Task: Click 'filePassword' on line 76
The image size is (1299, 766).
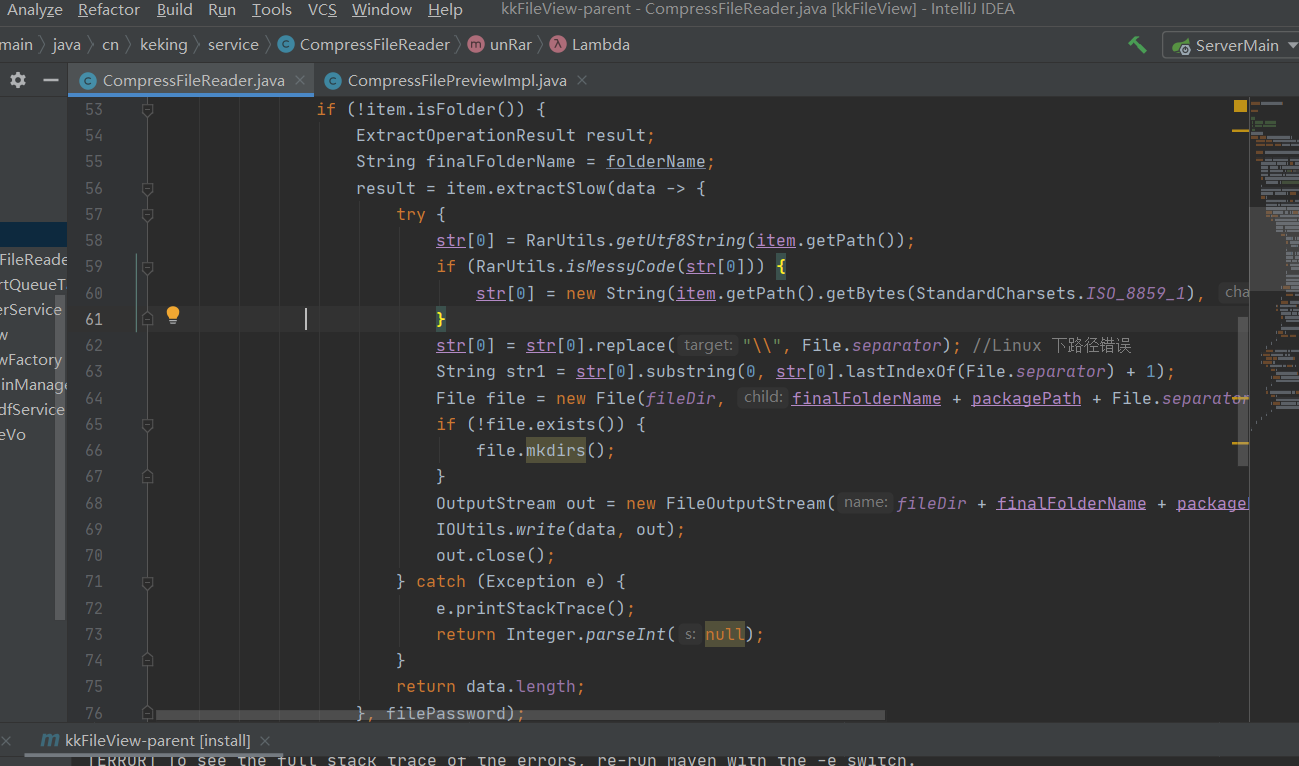Action: tap(446, 713)
